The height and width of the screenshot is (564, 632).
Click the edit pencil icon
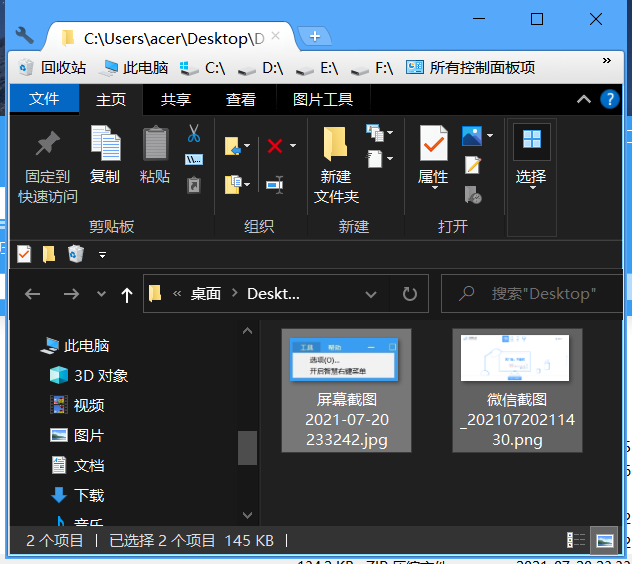[x=473, y=164]
